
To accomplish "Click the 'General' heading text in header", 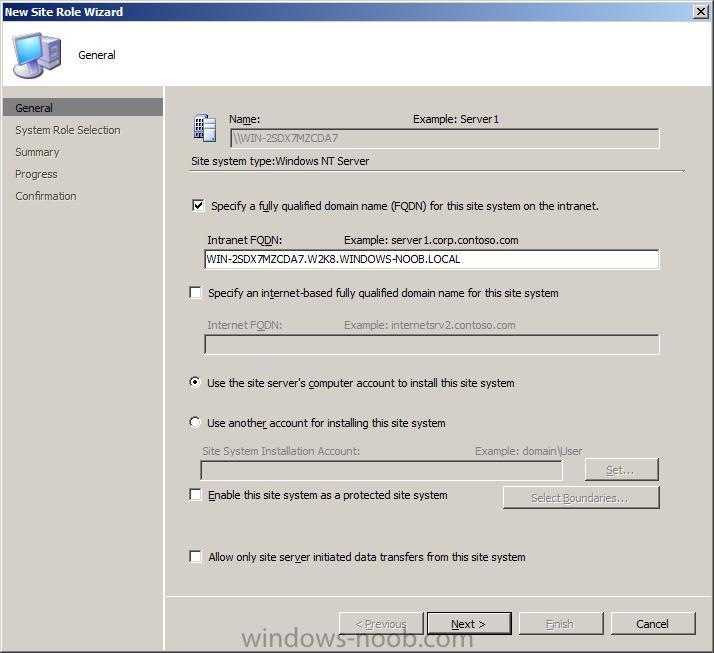I will coord(97,55).
